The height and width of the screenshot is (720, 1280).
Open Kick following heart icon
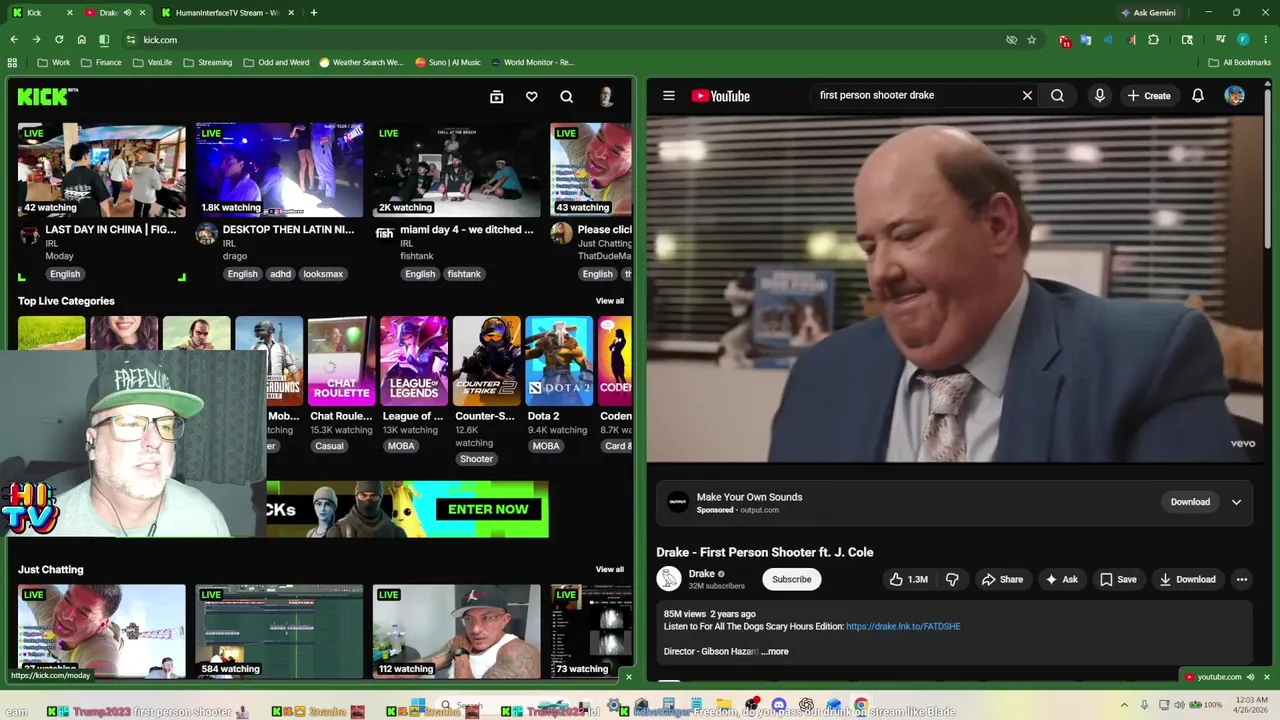(532, 96)
